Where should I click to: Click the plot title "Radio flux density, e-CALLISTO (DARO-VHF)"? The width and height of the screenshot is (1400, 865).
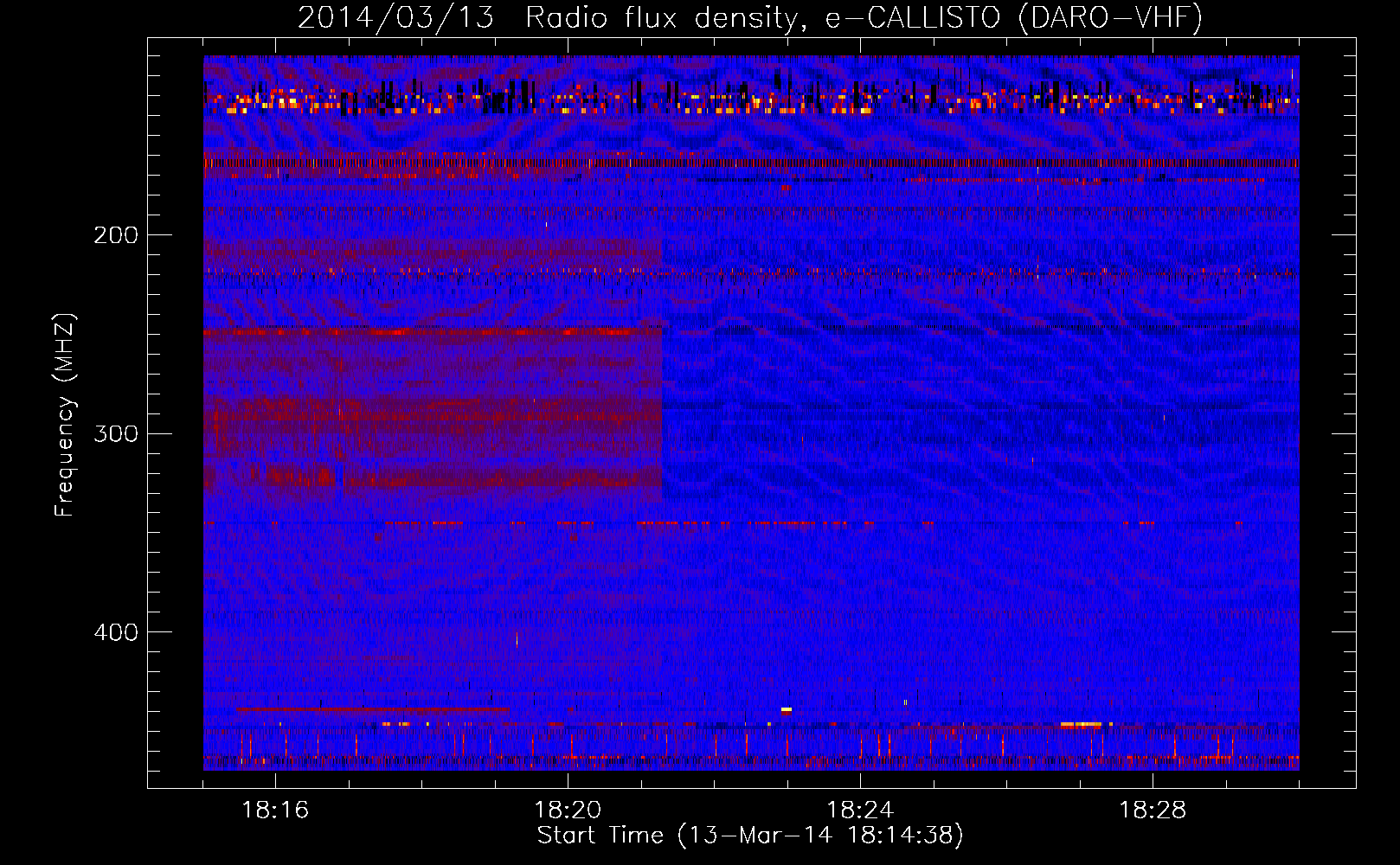864,17
